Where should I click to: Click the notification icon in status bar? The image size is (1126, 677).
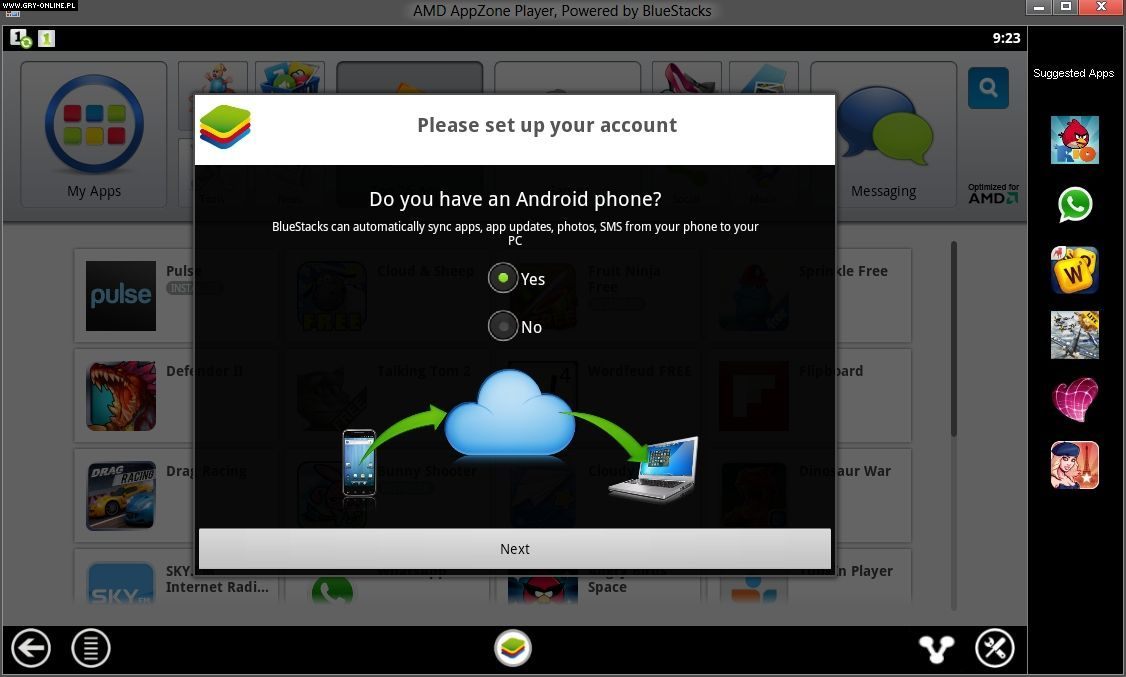pyautogui.click(x=21, y=38)
